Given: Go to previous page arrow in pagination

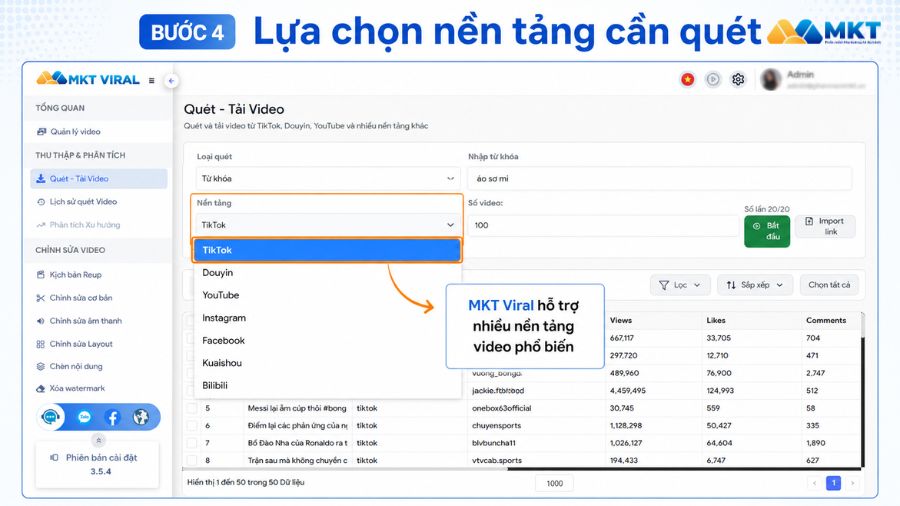Looking at the screenshot, I should [x=814, y=483].
